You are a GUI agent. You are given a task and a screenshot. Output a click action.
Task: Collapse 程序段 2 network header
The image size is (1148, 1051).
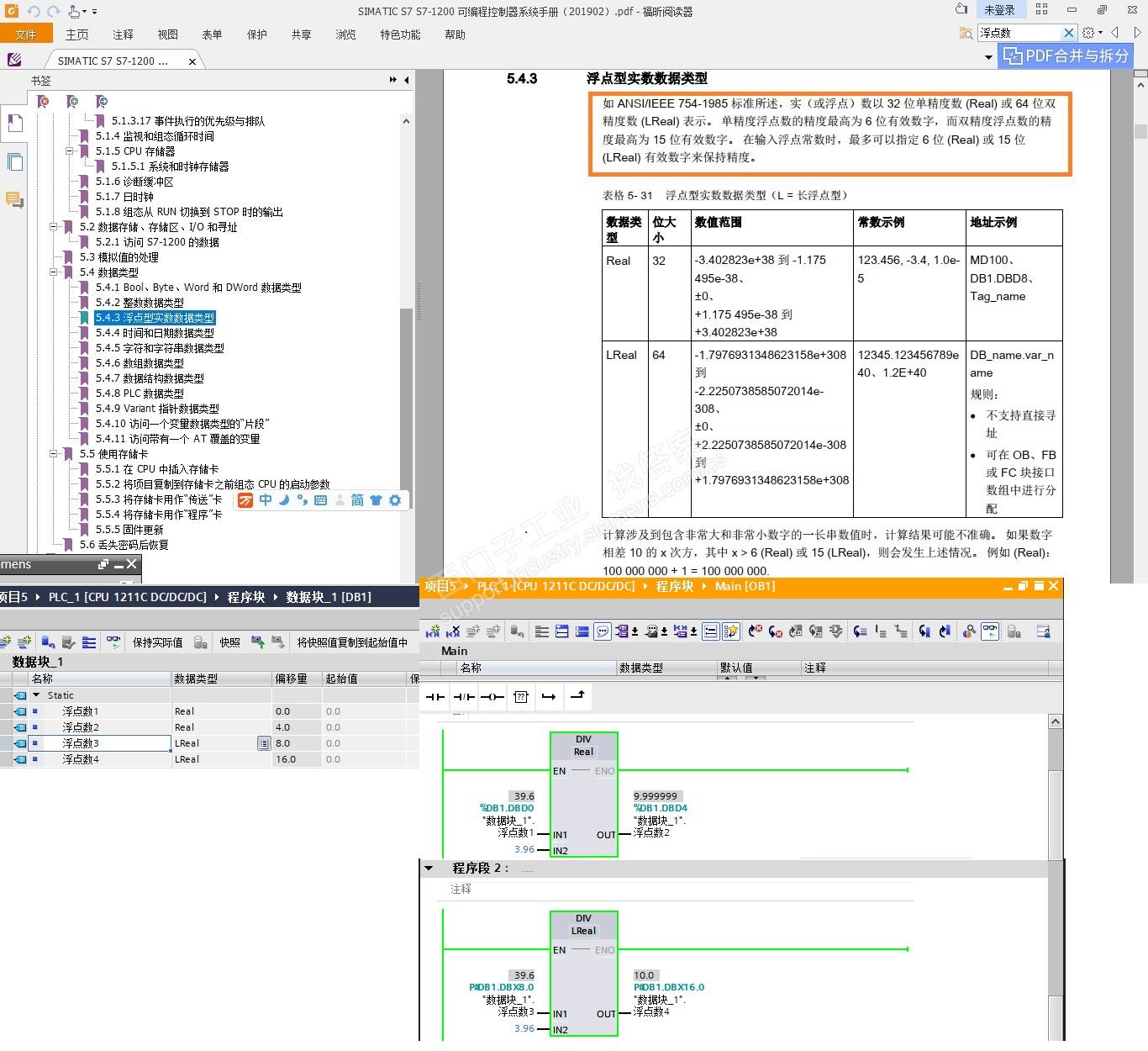(429, 868)
